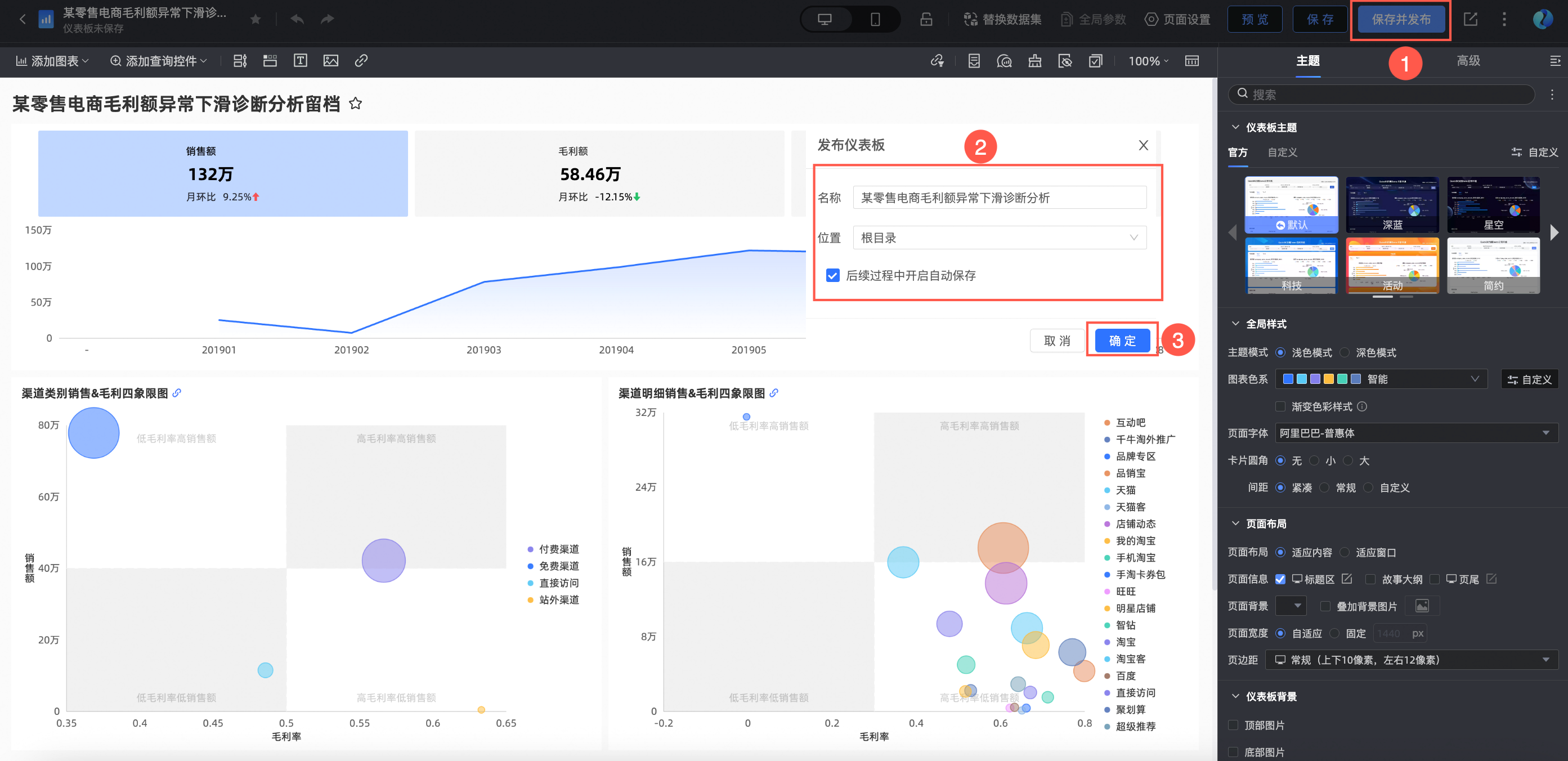Click the Preview button
The height and width of the screenshot is (761, 1568).
[1255, 20]
